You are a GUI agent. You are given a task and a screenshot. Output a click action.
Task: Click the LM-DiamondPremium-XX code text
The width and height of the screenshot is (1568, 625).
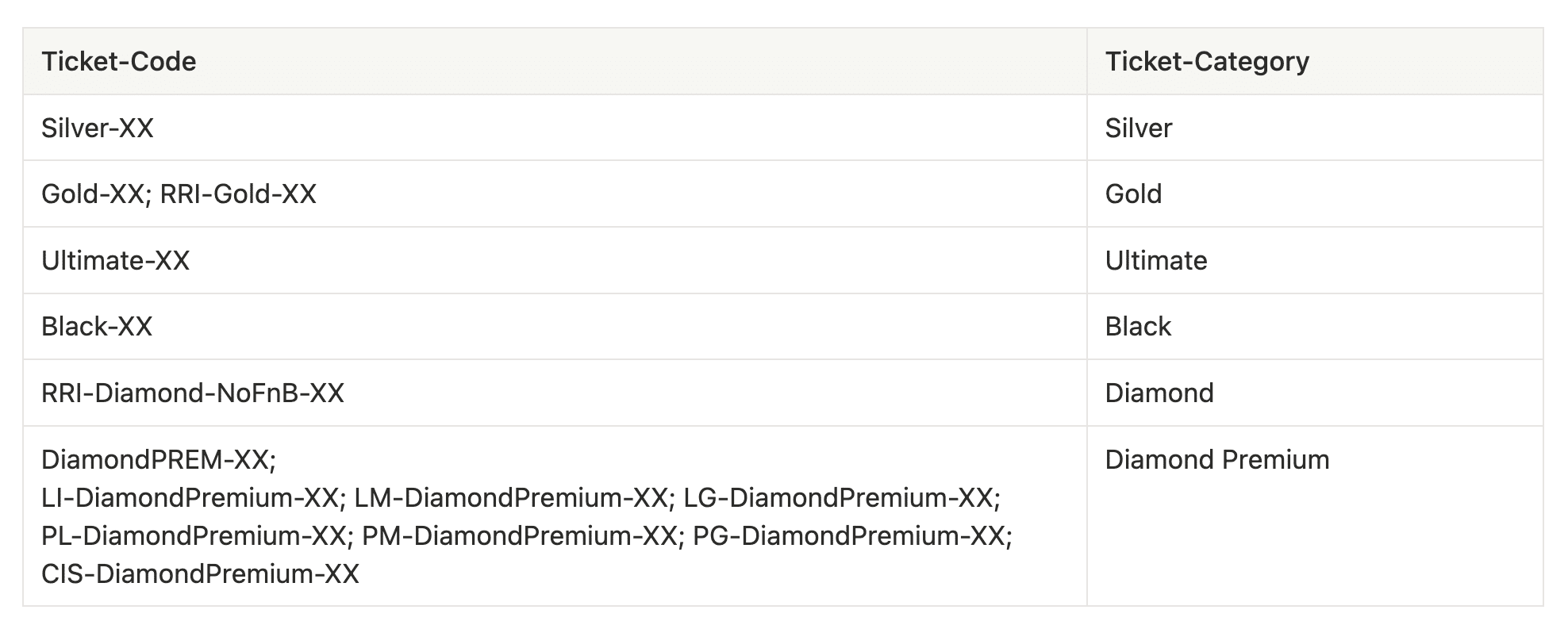click(x=512, y=498)
